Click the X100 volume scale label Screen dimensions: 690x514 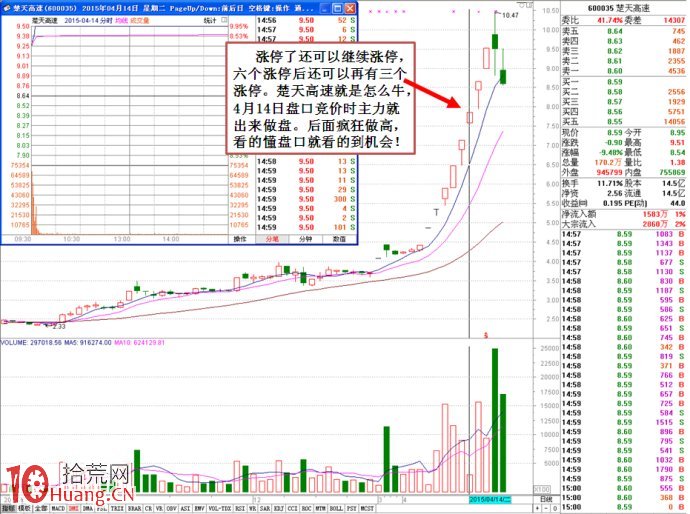[542, 489]
